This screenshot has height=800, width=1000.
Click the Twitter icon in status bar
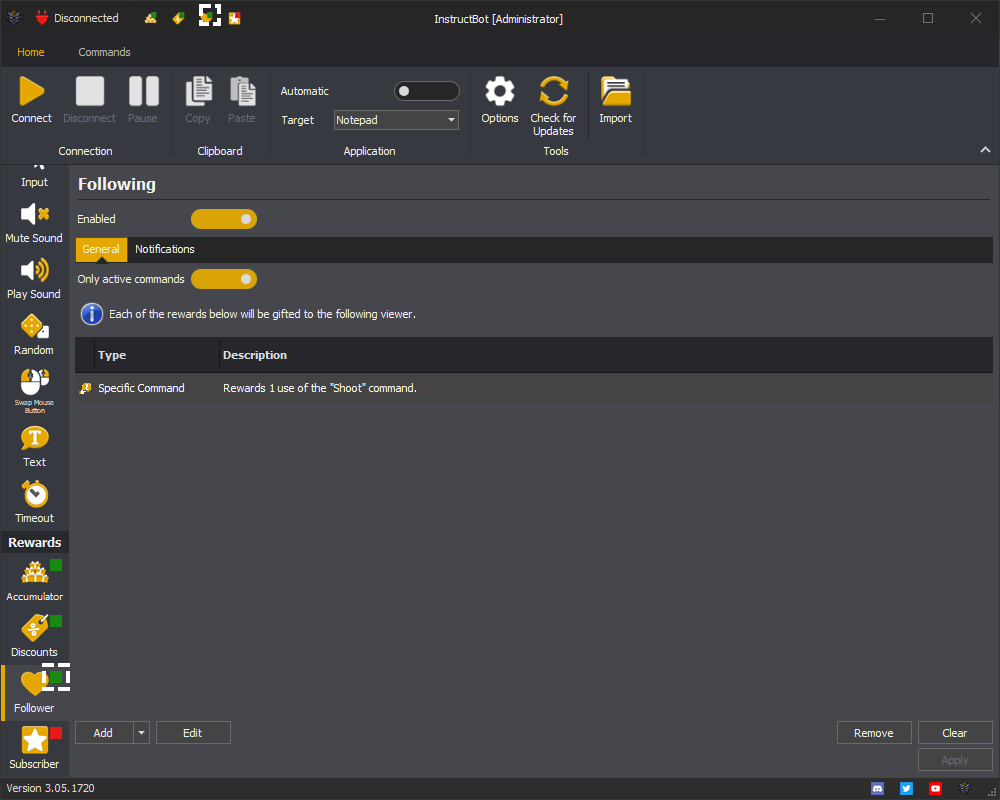pos(906,789)
